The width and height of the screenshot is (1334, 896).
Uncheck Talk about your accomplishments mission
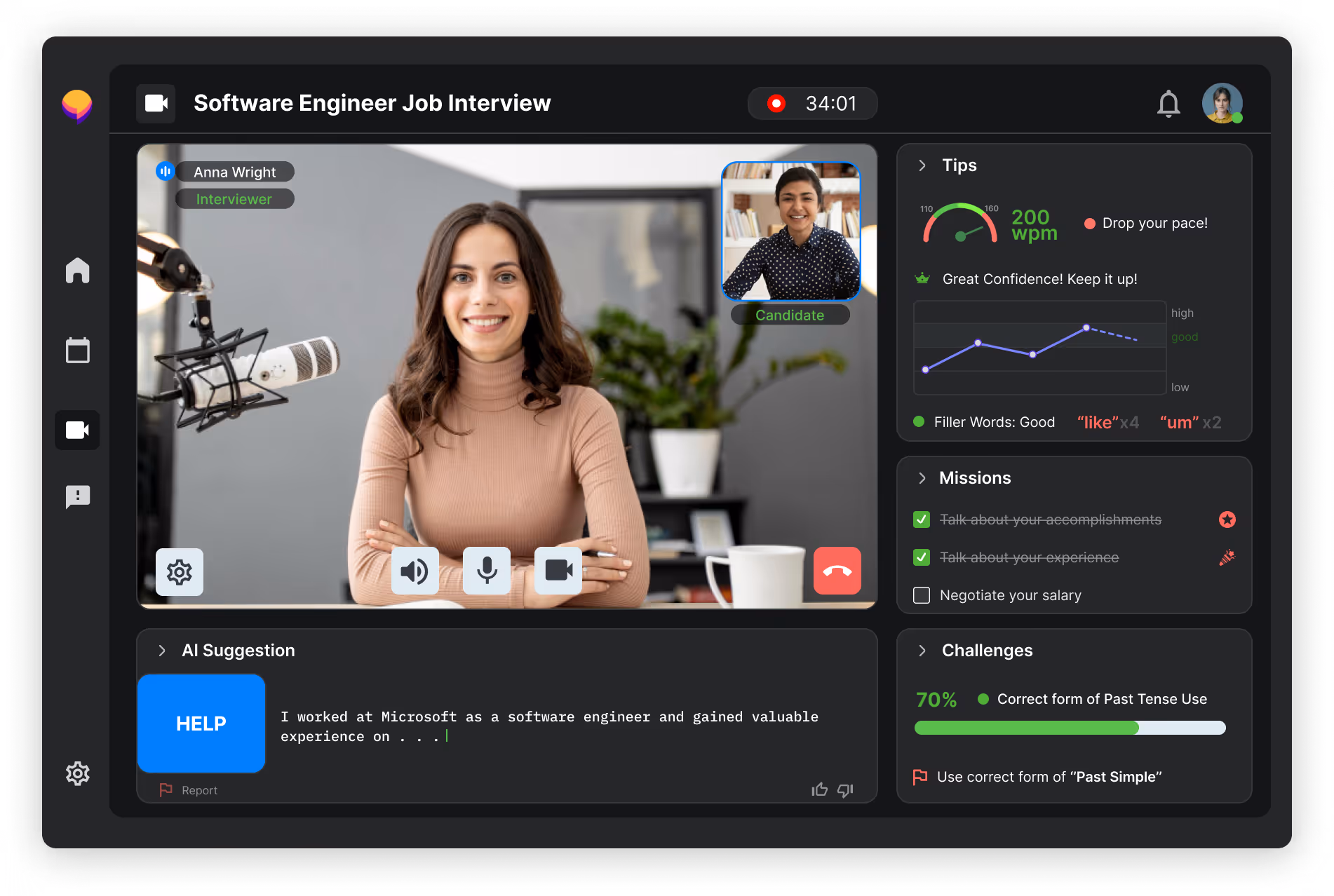922,520
